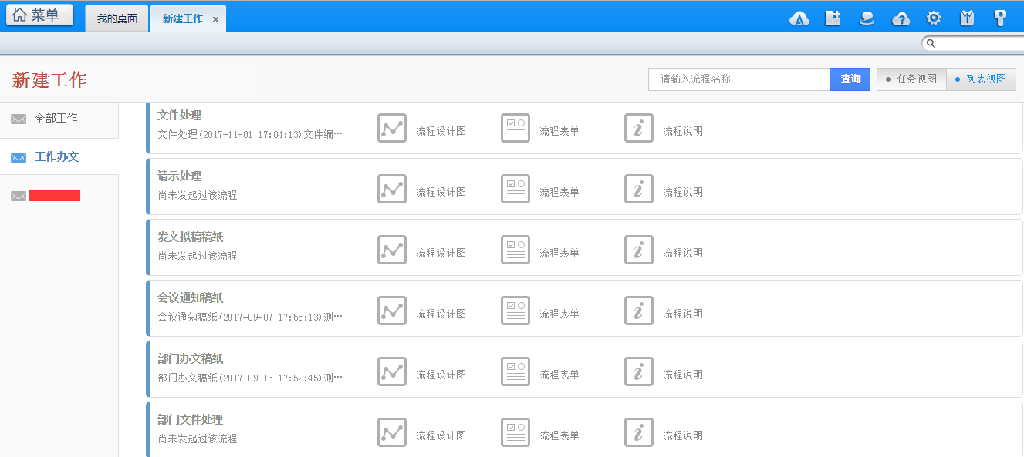Open 流程设计图 icon for 文件处理
This screenshot has height=457, width=1024.
[391, 128]
